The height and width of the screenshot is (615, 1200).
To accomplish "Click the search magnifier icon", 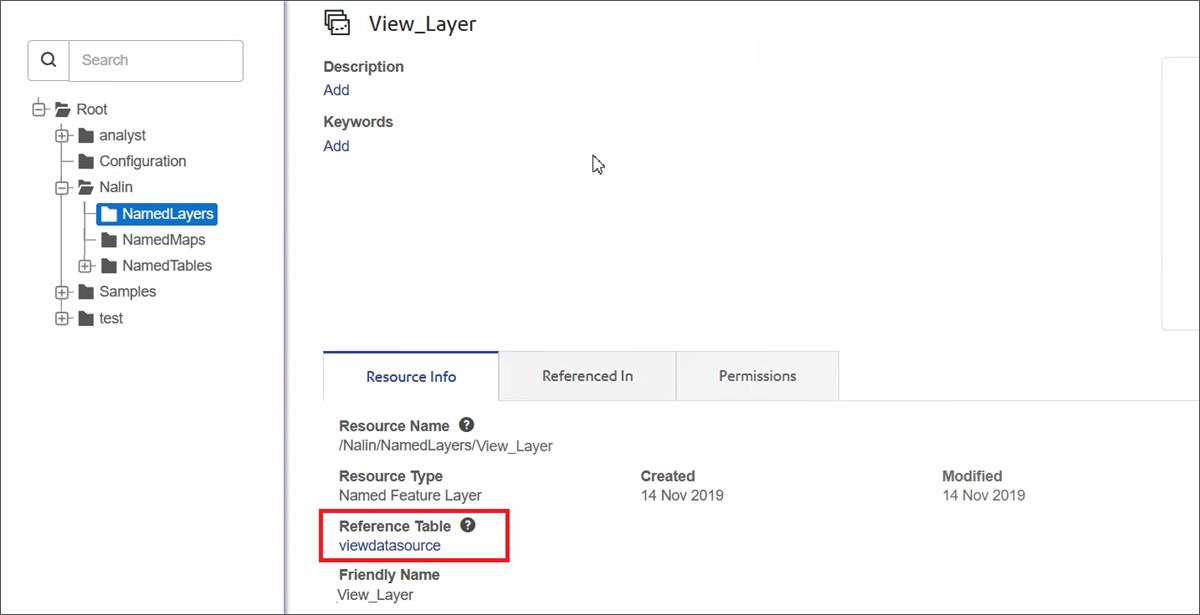I will coord(48,60).
